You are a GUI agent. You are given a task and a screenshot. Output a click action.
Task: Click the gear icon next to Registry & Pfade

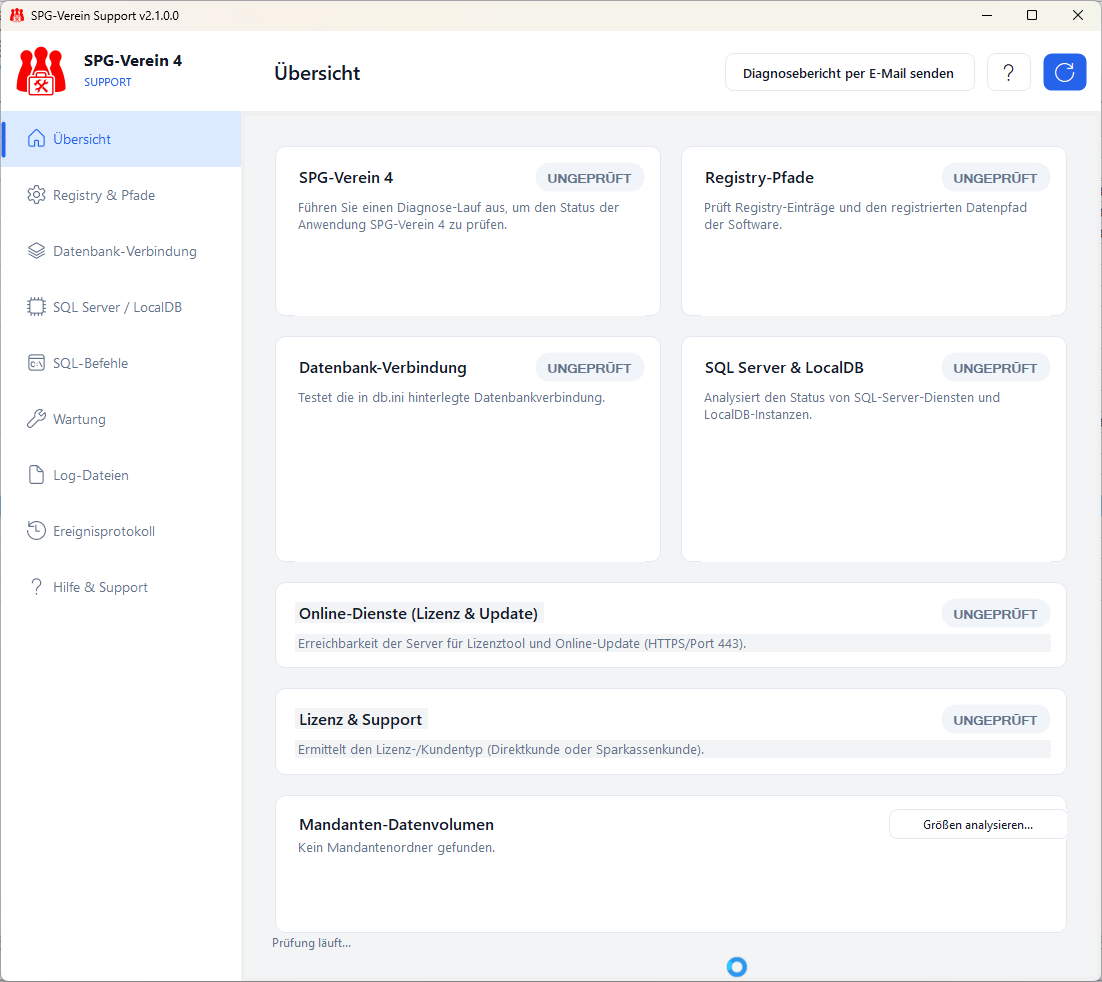(36, 195)
